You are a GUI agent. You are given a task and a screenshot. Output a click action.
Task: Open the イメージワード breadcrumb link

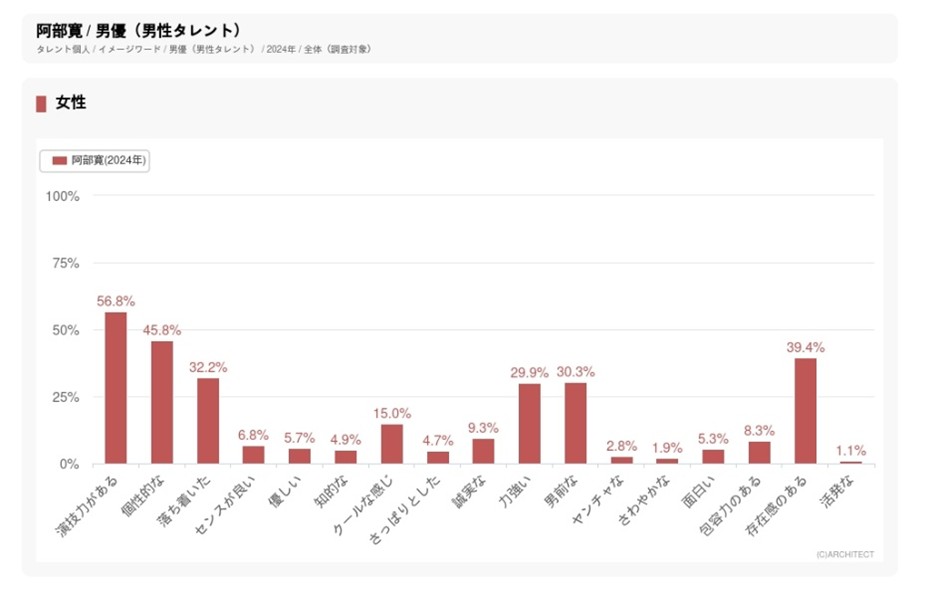(x=129, y=49)
